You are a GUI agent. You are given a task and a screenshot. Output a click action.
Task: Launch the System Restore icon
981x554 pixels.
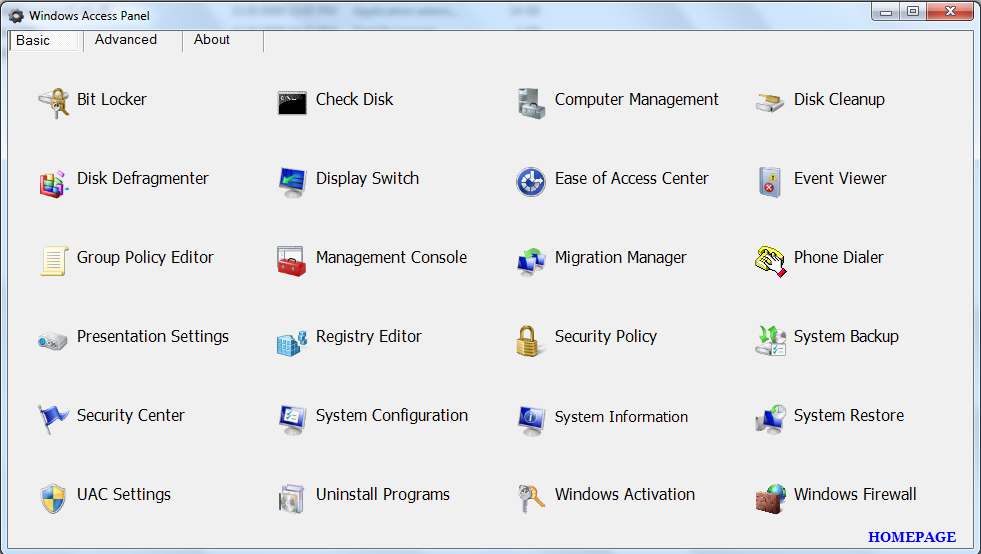click(x=771, y=419)
